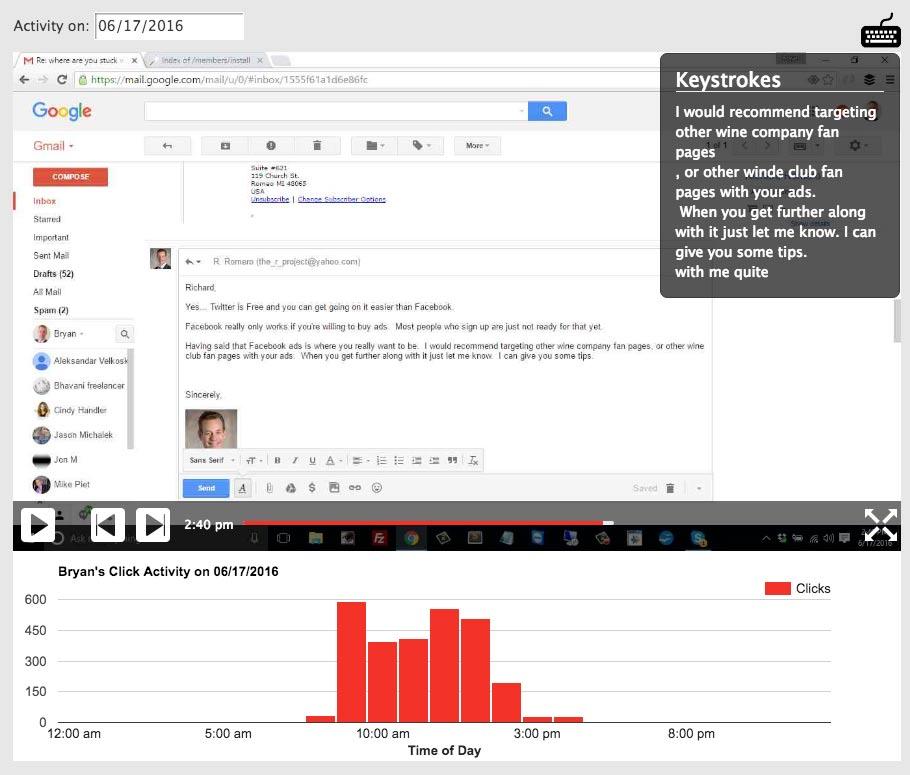
Task: Open chat with Mike Piet
Action: pyautogui.click(x=62, y=484)
